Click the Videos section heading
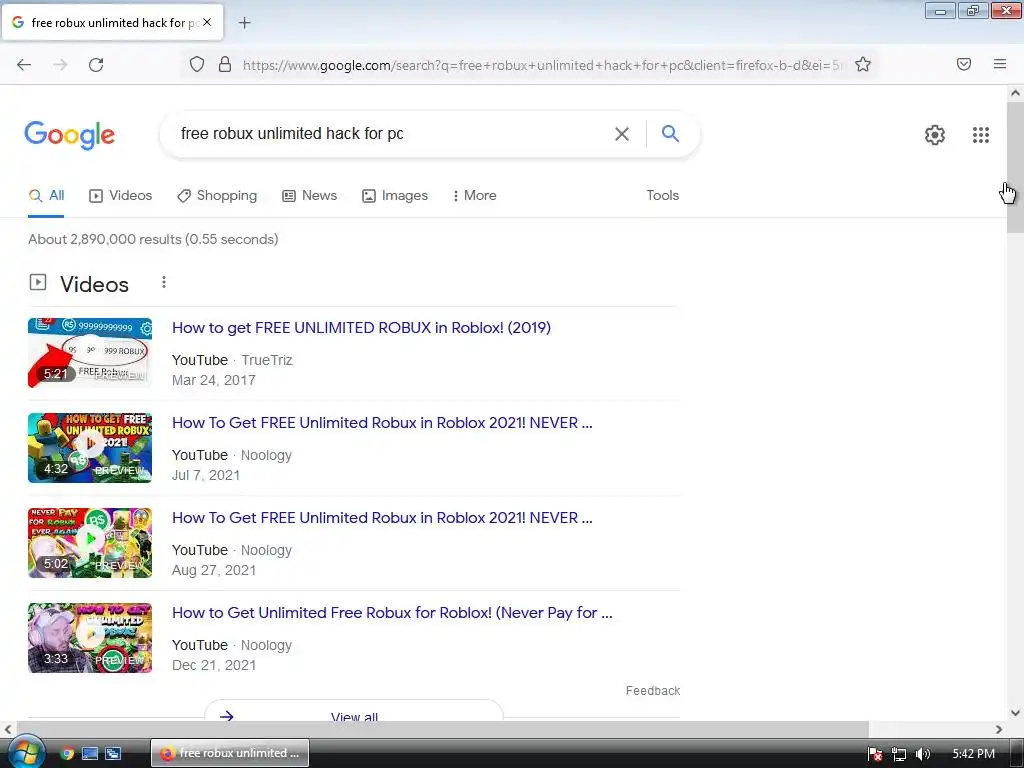The width and height of the screenshot is (1024, 768). [x=94, y=284]
